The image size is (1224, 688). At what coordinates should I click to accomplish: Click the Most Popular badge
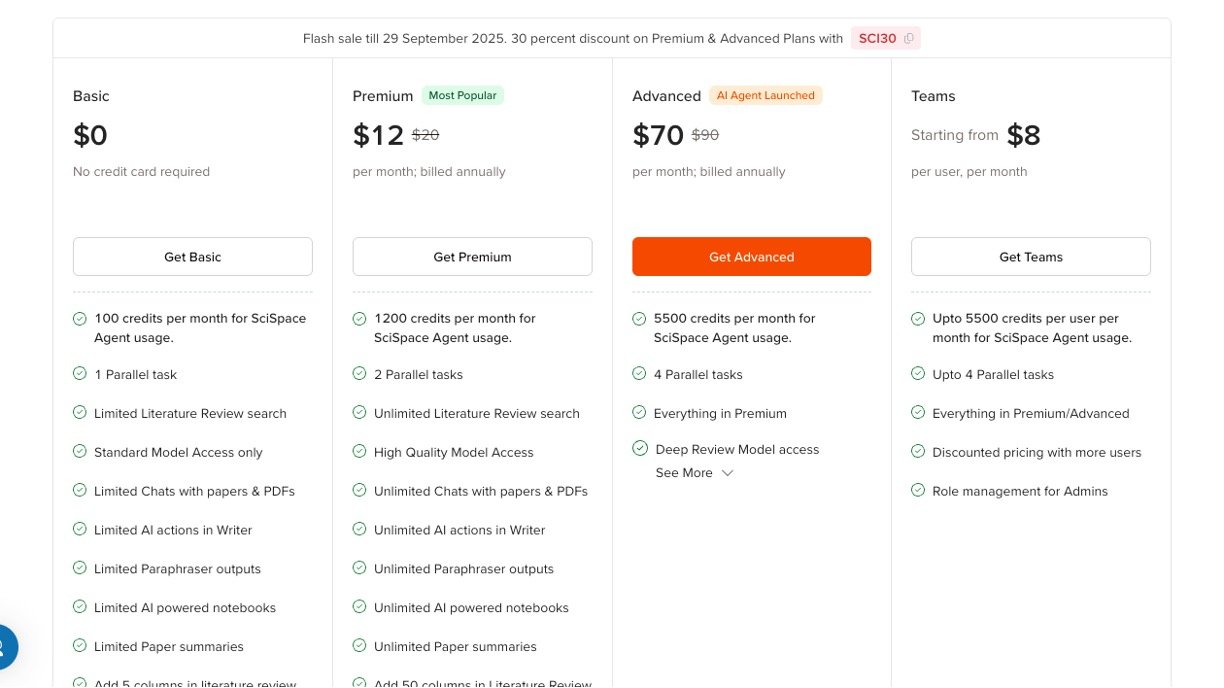tap(462, 96)
